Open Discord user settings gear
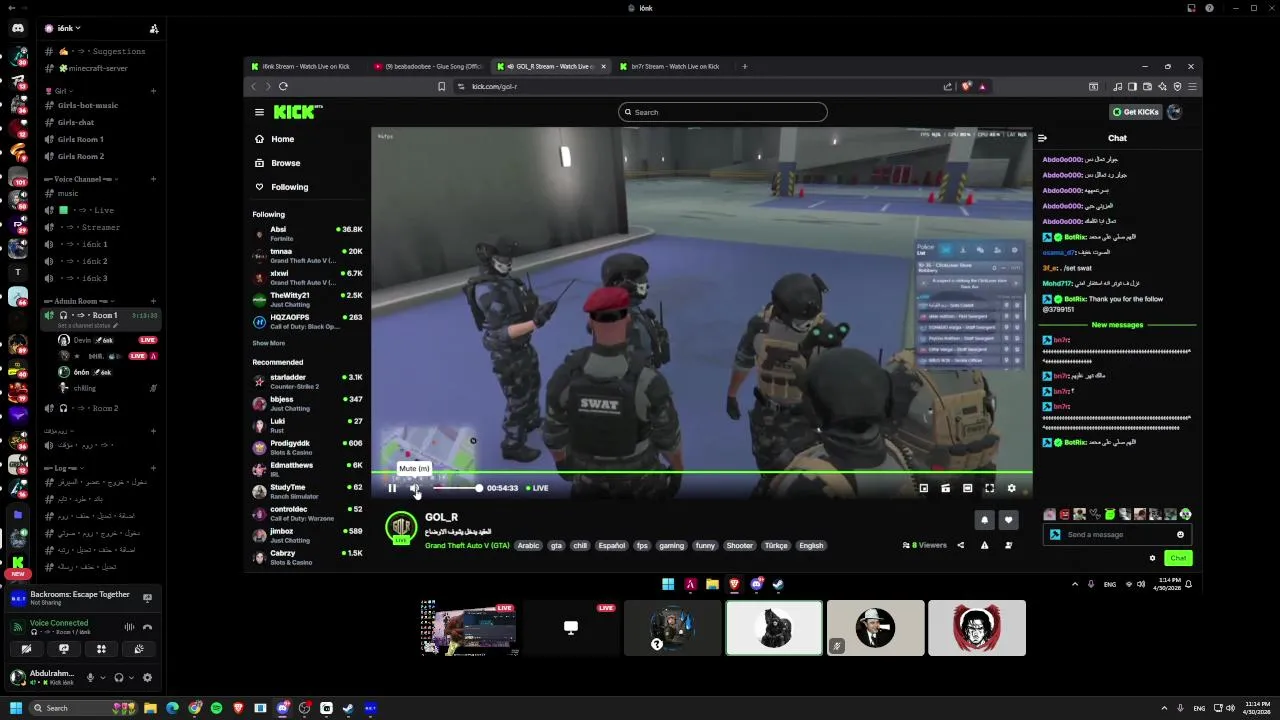This screenshot has height=720, width=1280. click(147, 678)
